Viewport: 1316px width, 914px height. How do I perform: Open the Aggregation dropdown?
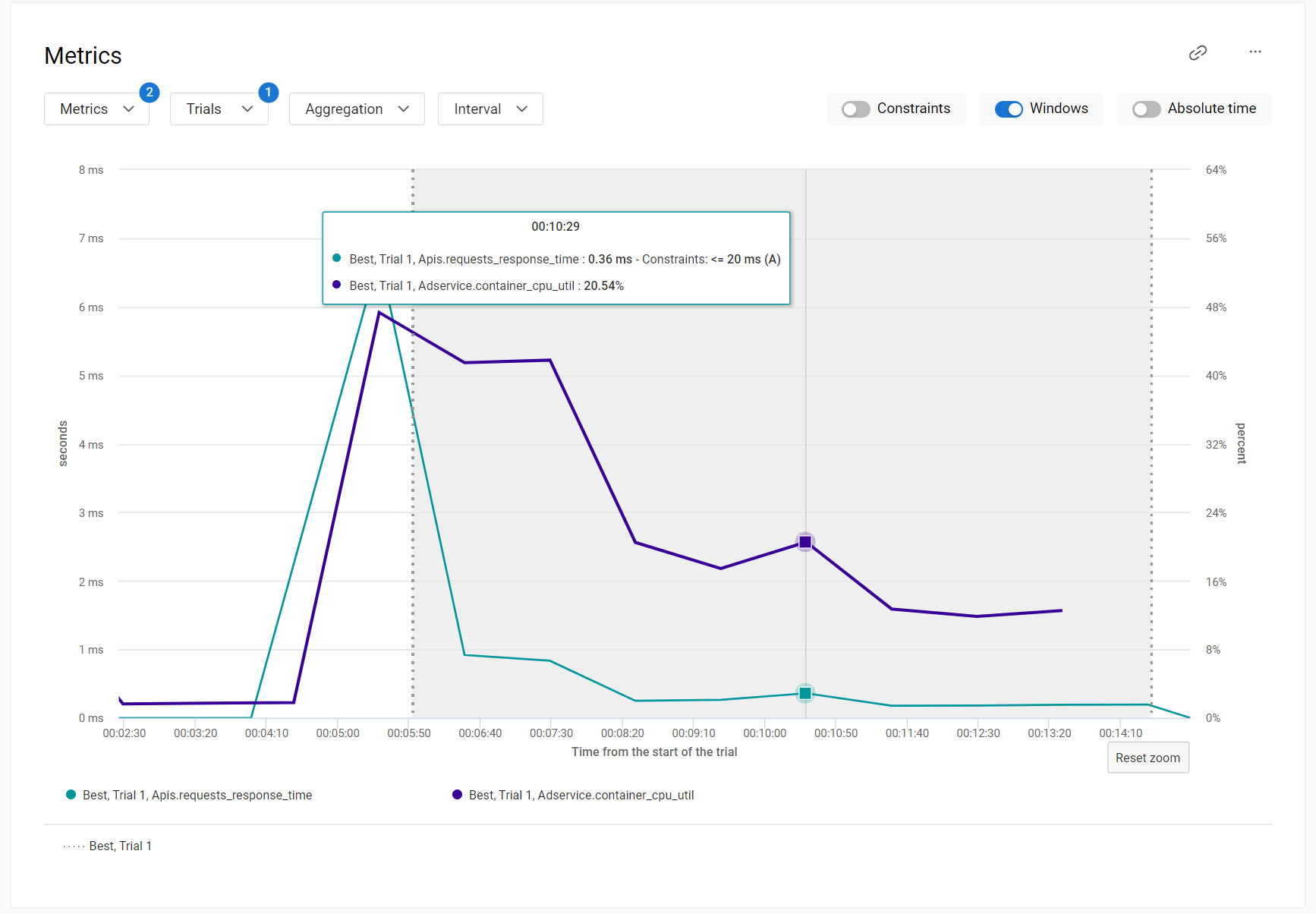pos(357,109)
